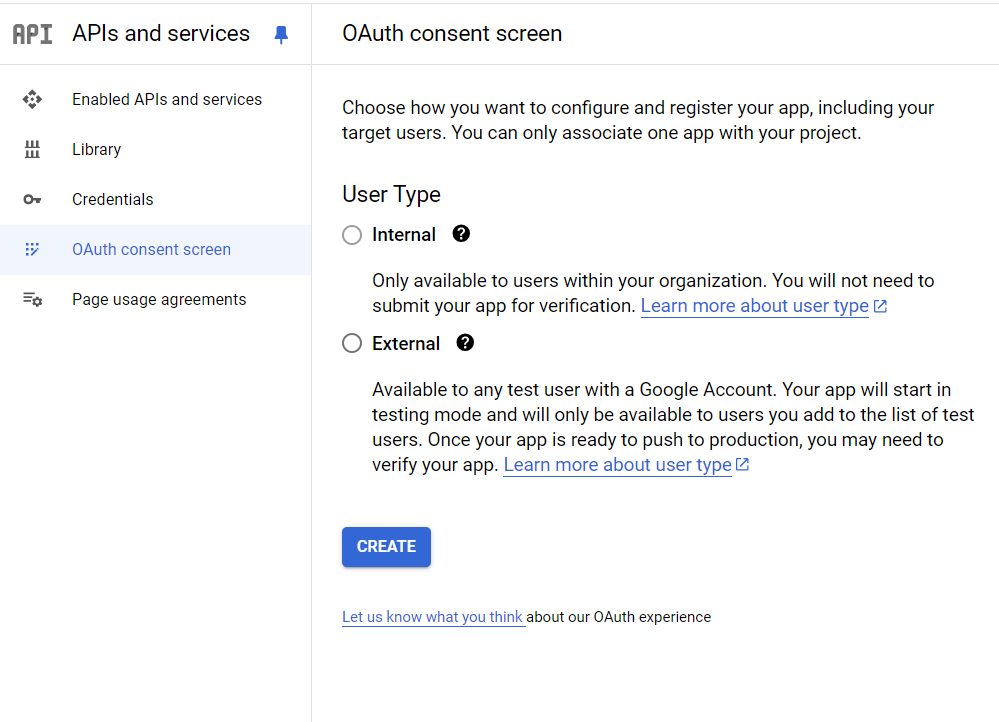Screen dimensions: 999x722
Task: Select the Internal user type radio
Action: point(352,235)
